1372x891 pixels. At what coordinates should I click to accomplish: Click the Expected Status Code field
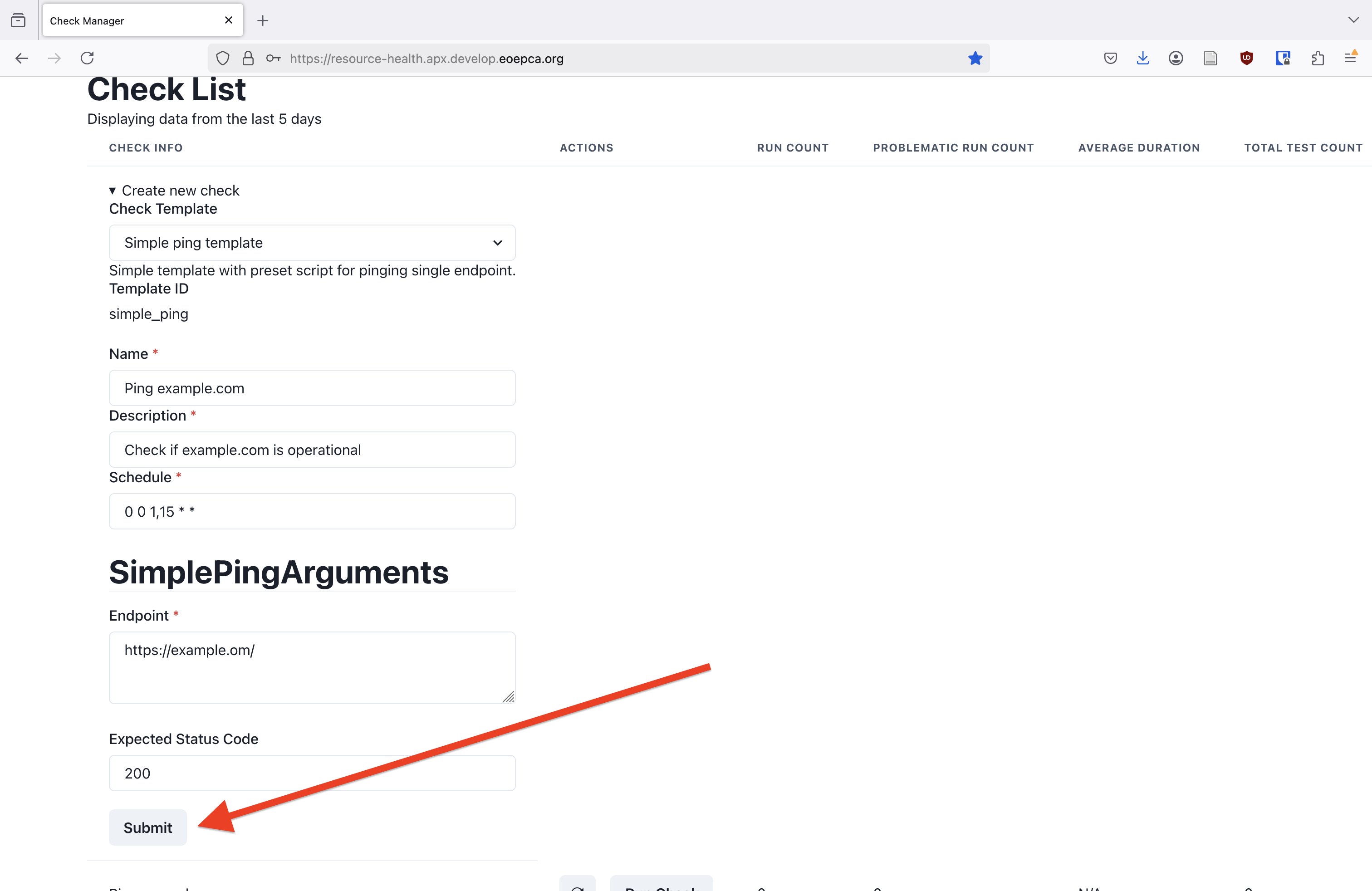[312, 773]
